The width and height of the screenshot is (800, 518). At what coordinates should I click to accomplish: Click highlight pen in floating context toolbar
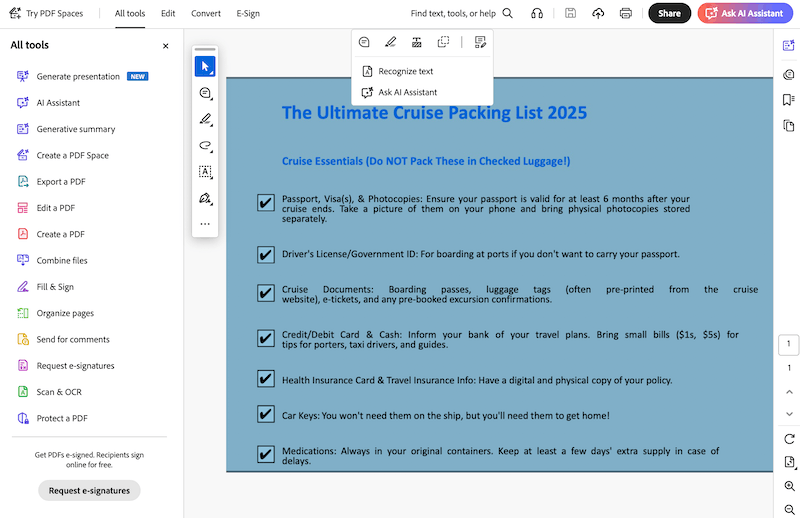390,42
